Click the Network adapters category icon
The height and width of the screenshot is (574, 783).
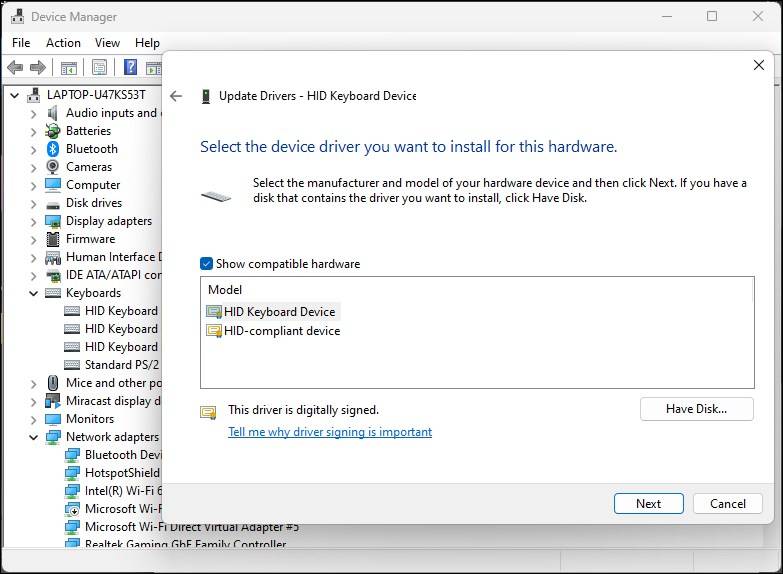click(53, 437)
